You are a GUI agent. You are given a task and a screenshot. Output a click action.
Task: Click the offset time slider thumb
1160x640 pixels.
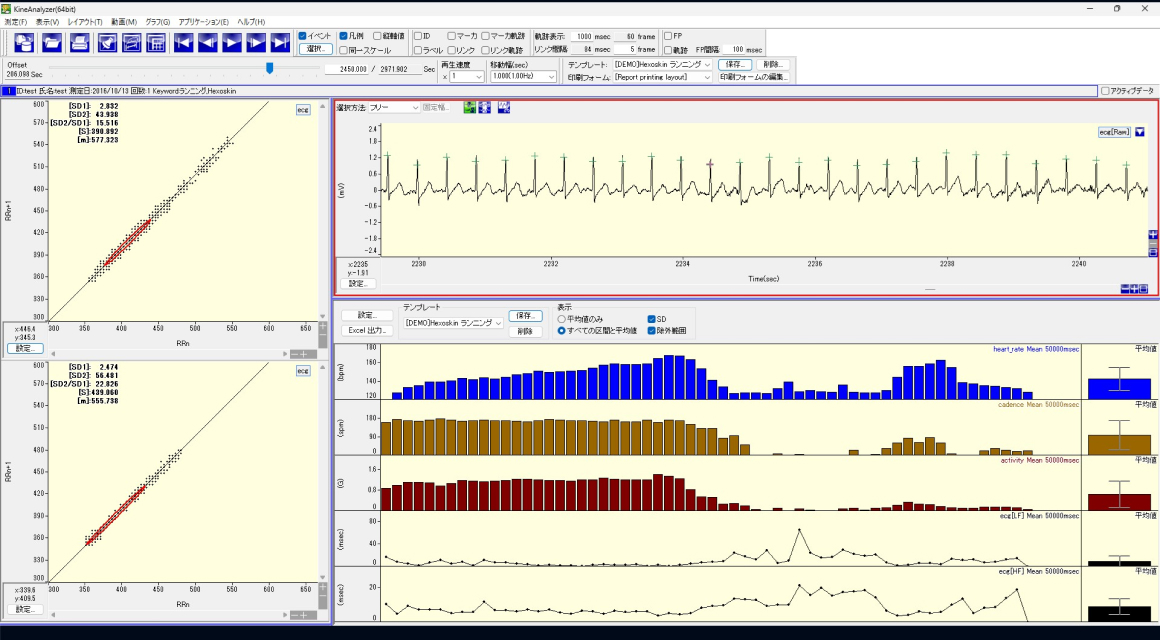[x=269, y=68]
